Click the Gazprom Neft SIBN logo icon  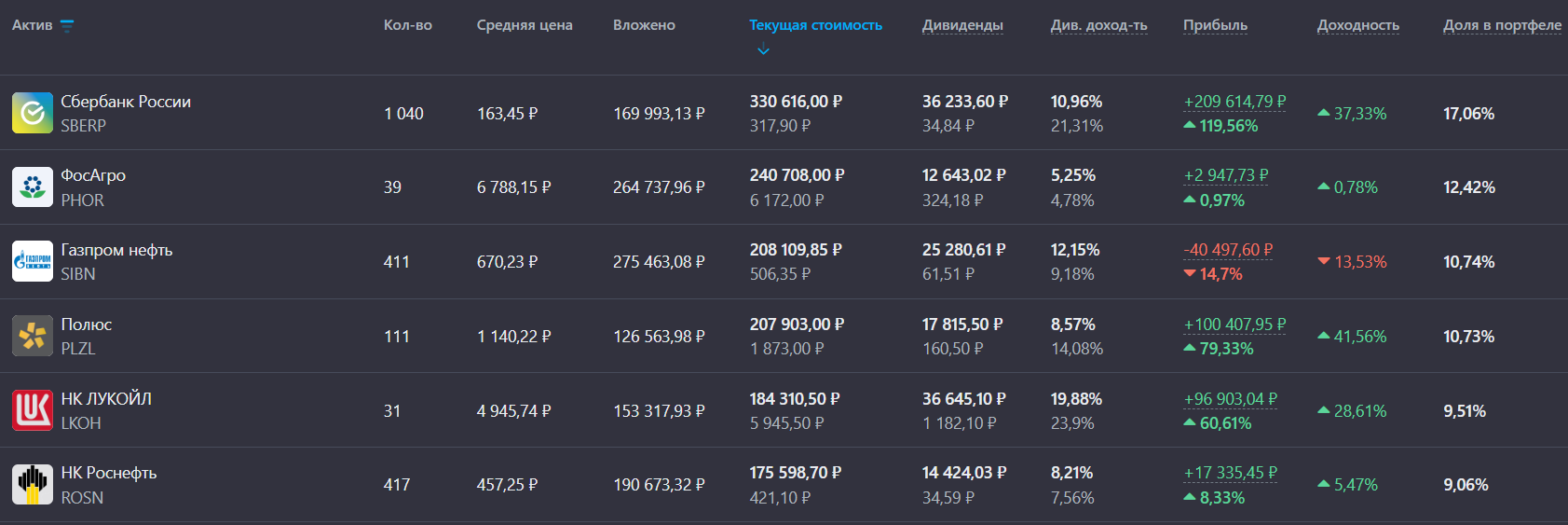click(33, 261)
